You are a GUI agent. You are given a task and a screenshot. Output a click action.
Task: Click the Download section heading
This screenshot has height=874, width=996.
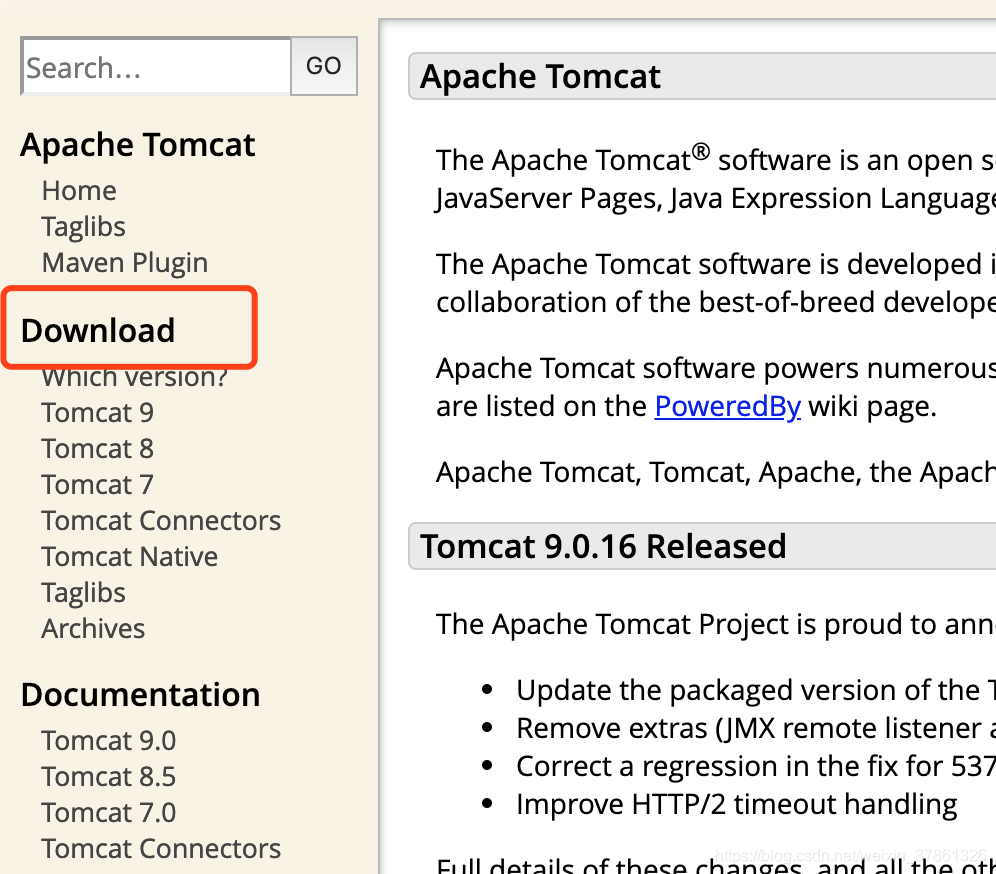click(98, 331)
